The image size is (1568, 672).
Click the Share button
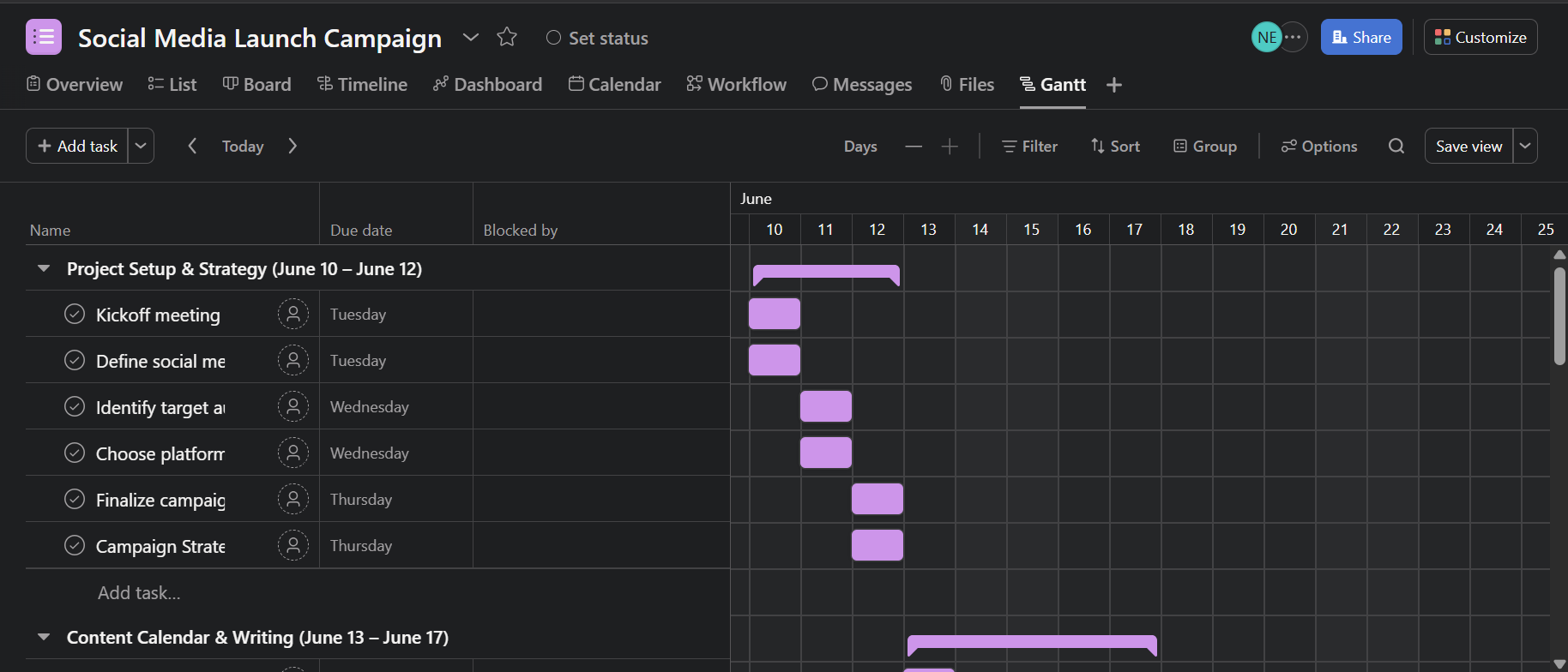click(1361, 37)
